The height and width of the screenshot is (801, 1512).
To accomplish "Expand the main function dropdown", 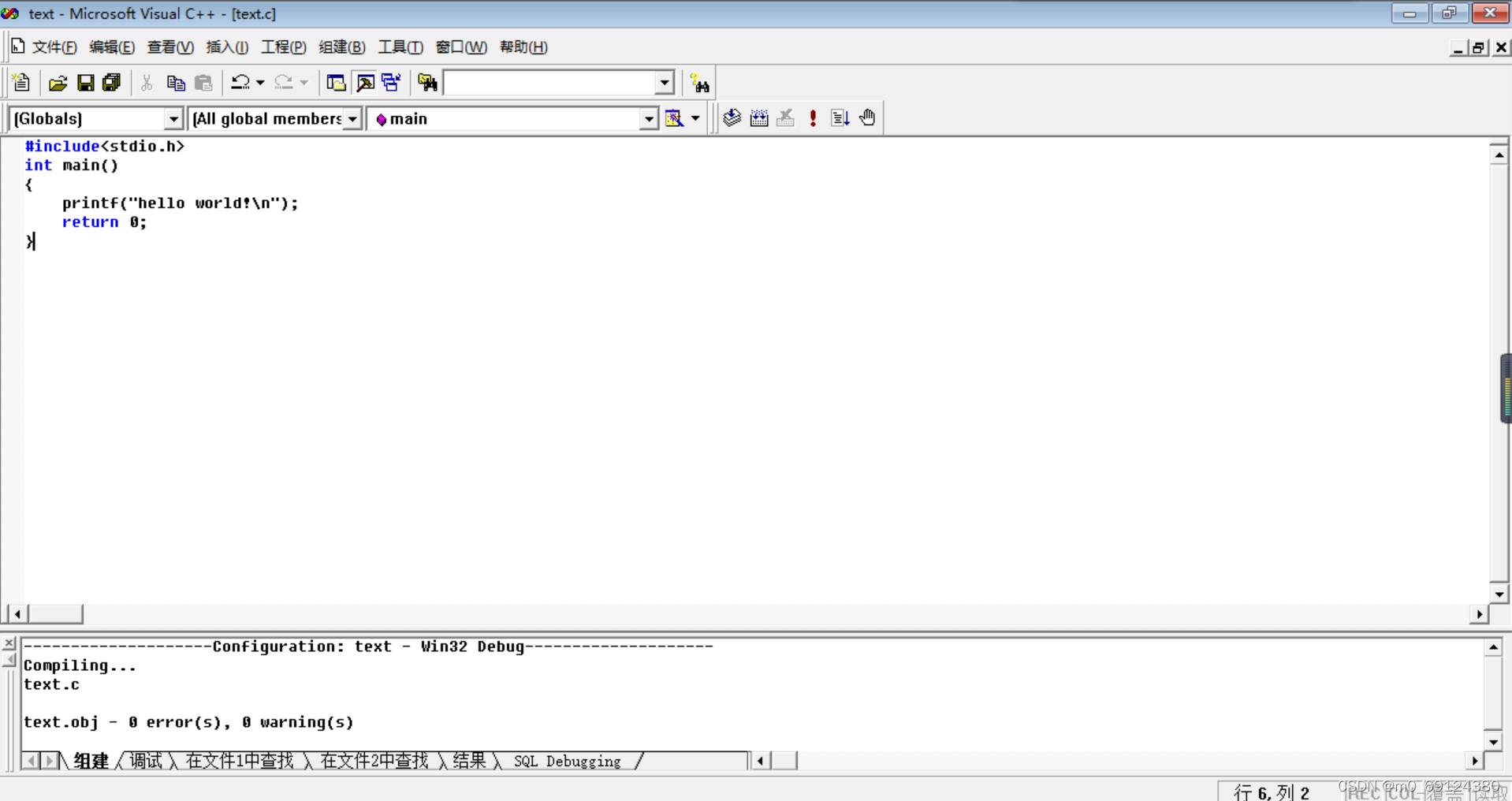I will [x=648, y=119].
